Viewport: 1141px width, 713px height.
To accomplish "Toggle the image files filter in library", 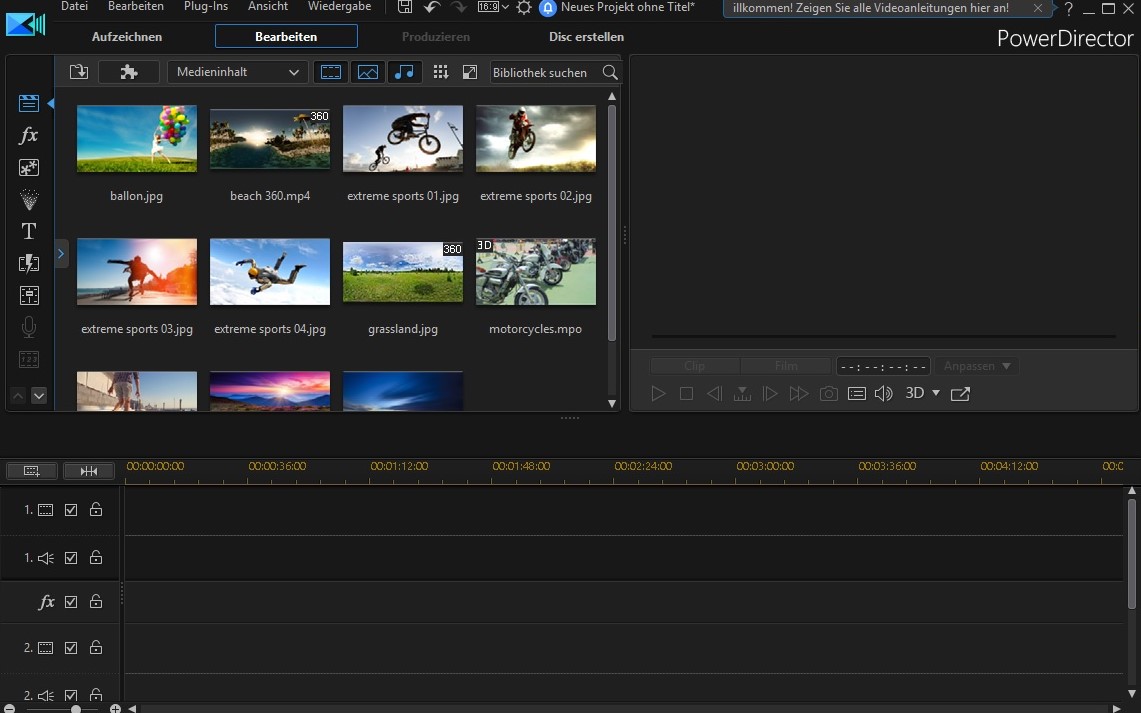I will [x=367, y=72].
